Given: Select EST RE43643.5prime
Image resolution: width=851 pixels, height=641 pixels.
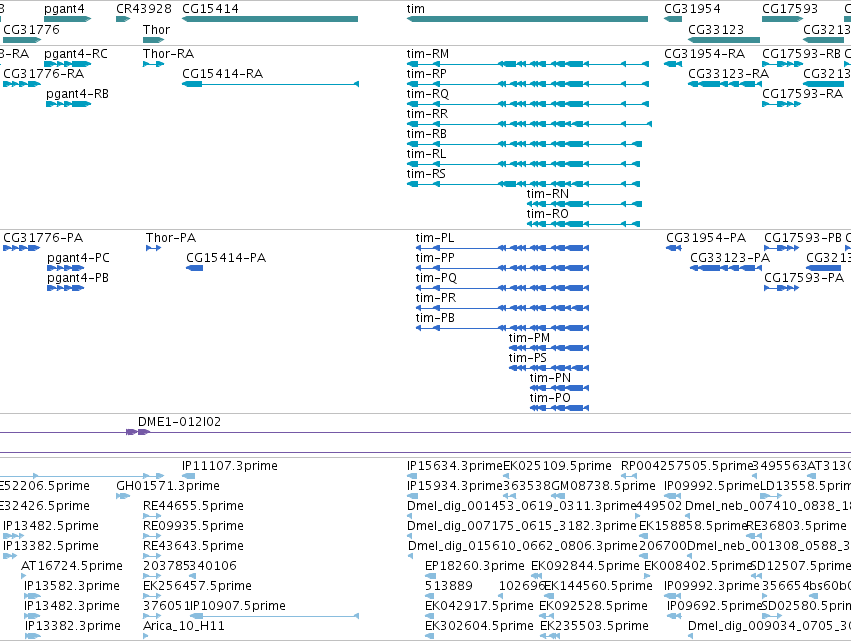Looking at the screenshot, I should (x=152, y=556).
